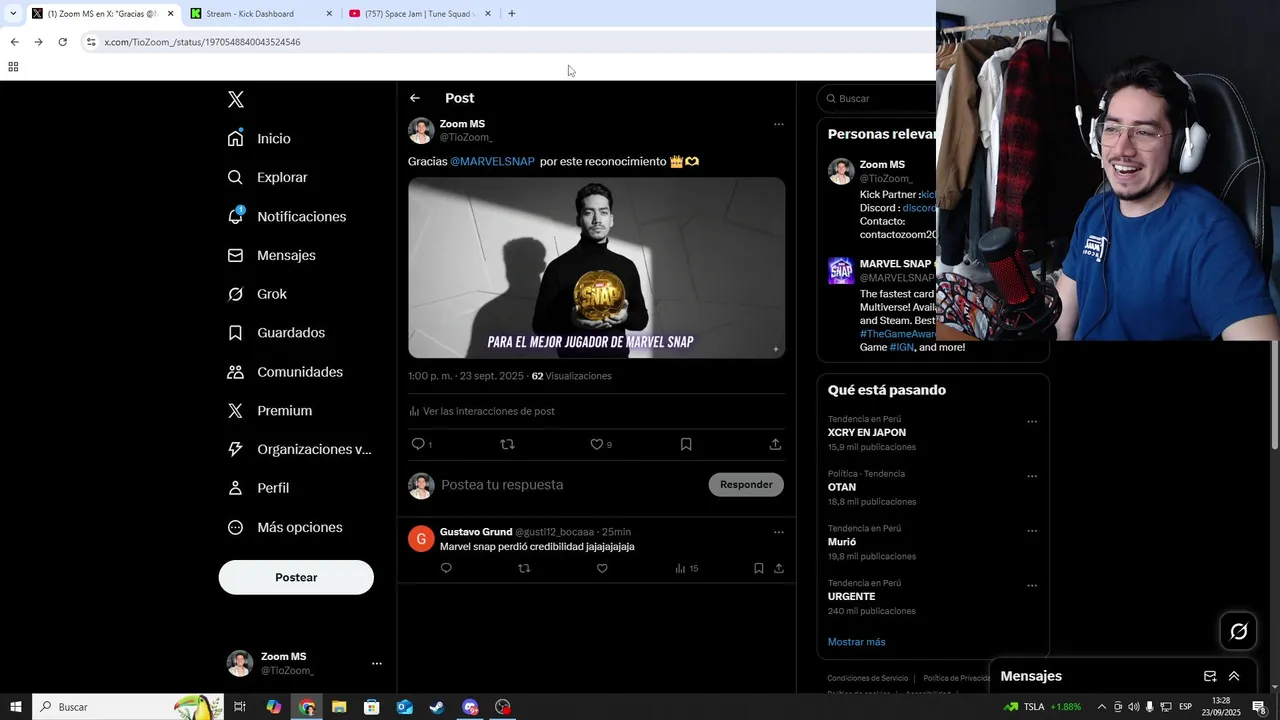
Task: Open the Marvel Snap award image
Action: pos(596,268)
